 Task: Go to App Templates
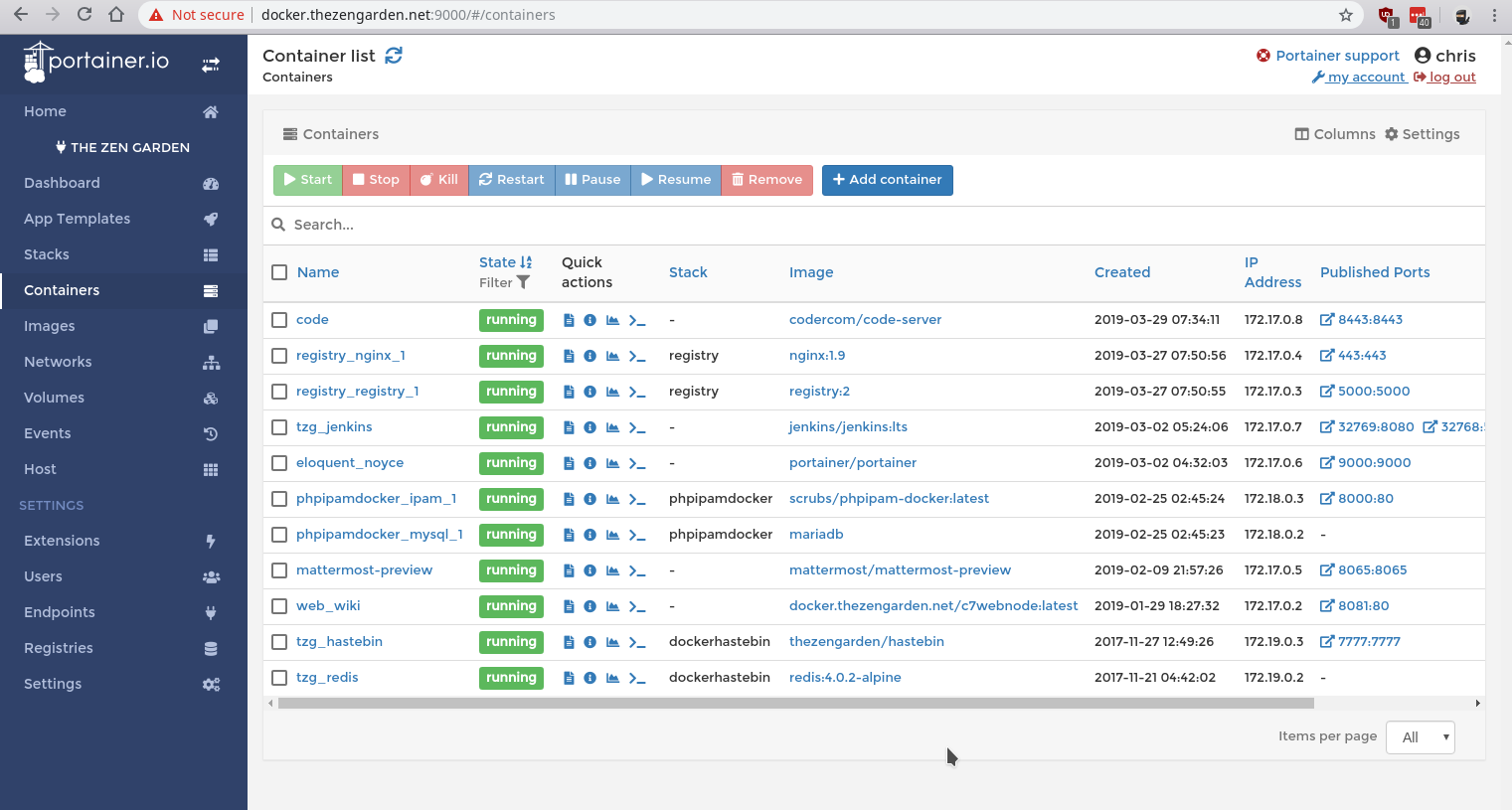123,219
